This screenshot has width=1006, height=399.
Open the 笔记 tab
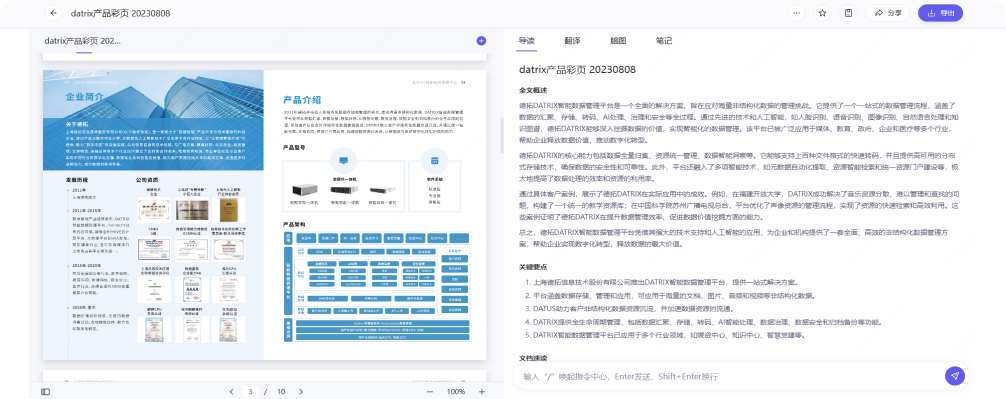(664, 40)
